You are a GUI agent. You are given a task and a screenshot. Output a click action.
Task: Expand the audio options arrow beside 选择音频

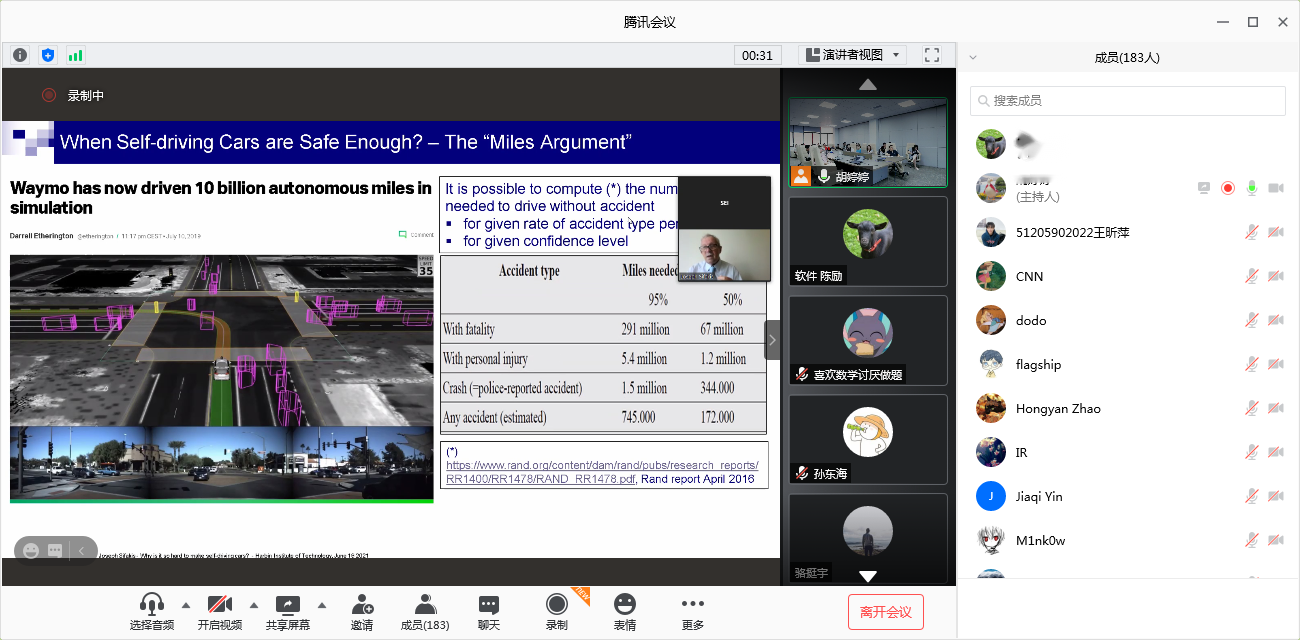click(185, 605)
